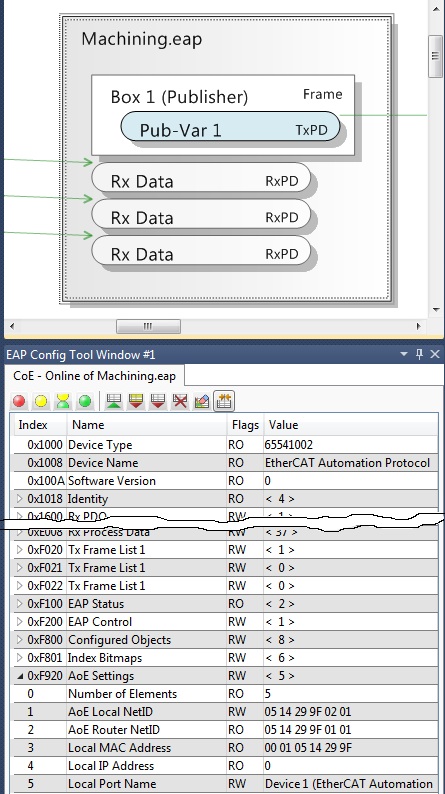
Task: Select the 0x1000 Device Type row
Action: pos(226,445)
